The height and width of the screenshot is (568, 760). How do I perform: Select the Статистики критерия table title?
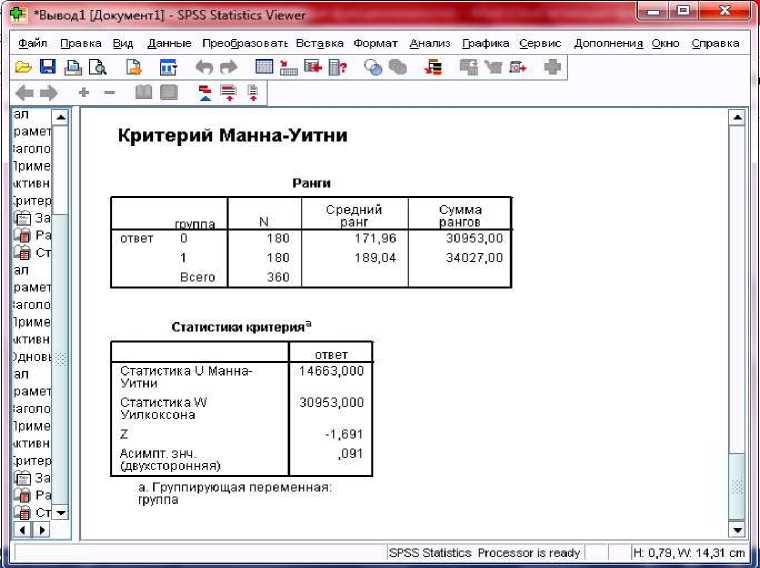pos(241,327)
